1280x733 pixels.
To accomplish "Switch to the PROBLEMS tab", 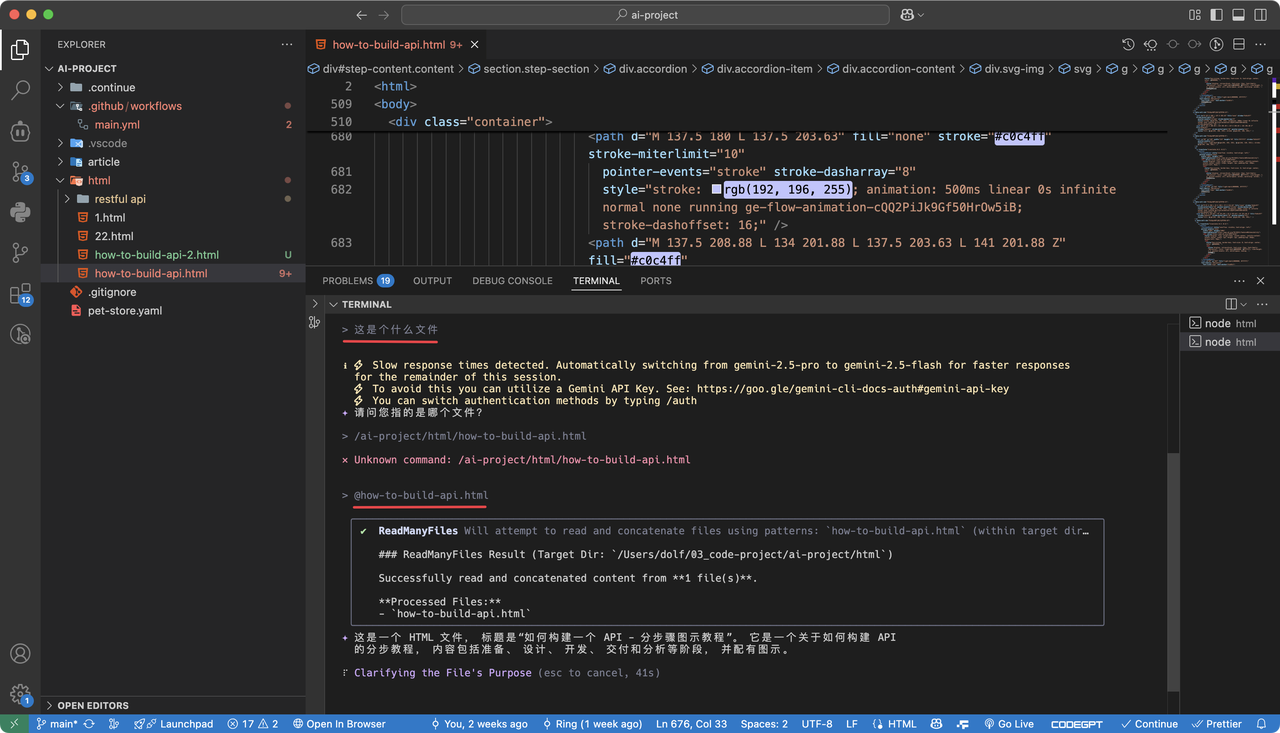I will click(357, 281).
